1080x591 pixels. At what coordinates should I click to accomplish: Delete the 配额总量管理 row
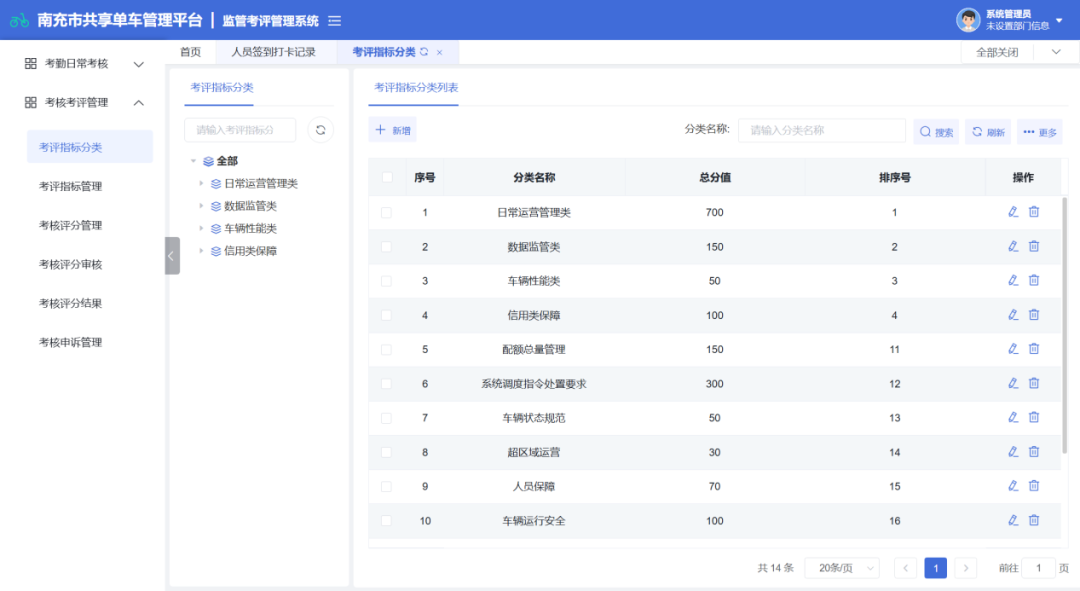click(1034, 349)
